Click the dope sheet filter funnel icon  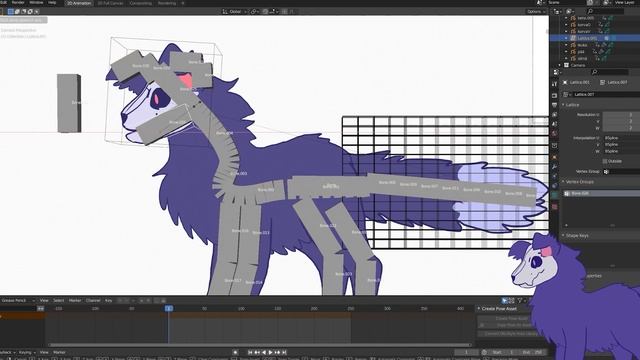[x=520, y=301]
